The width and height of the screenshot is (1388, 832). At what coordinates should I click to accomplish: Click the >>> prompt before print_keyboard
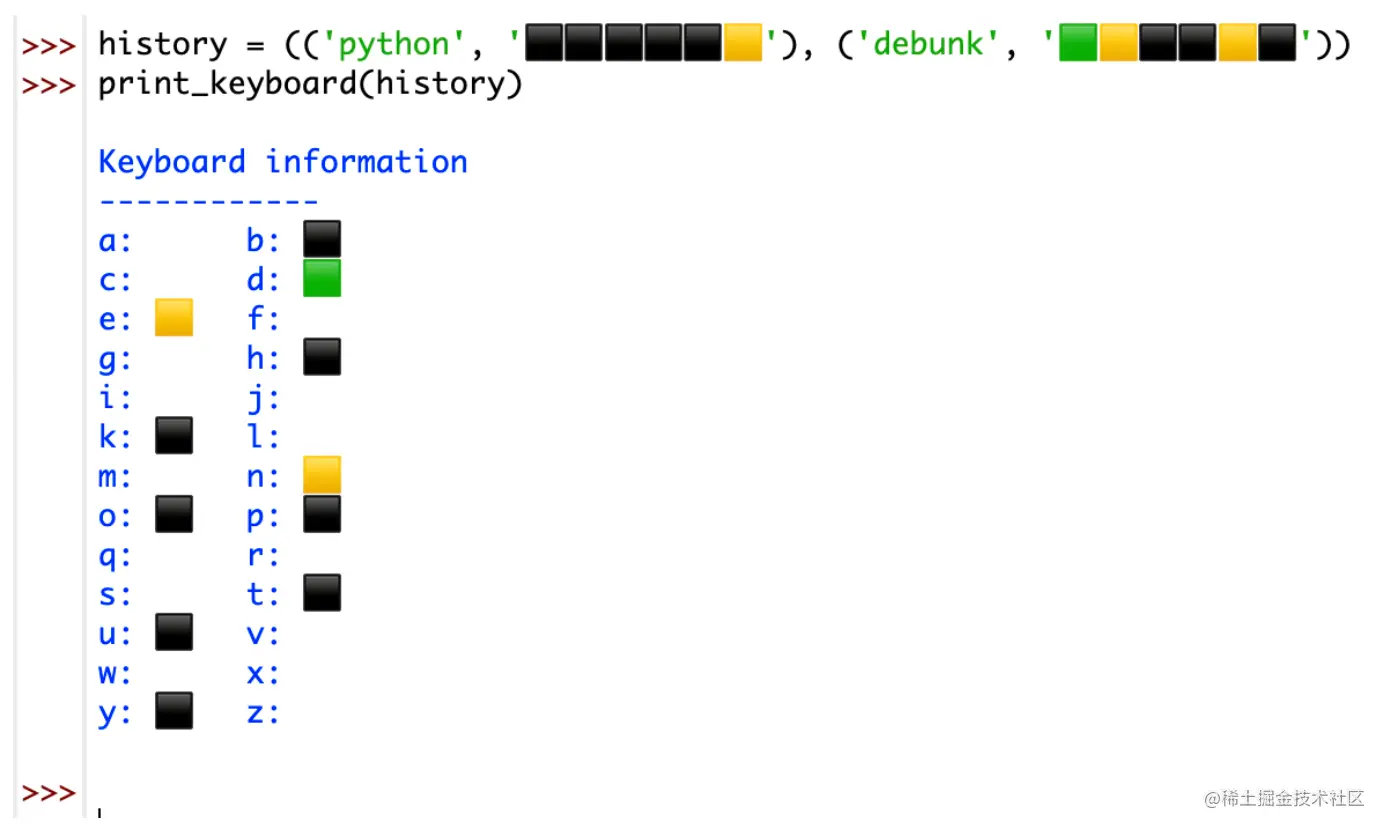coord(49,85)
